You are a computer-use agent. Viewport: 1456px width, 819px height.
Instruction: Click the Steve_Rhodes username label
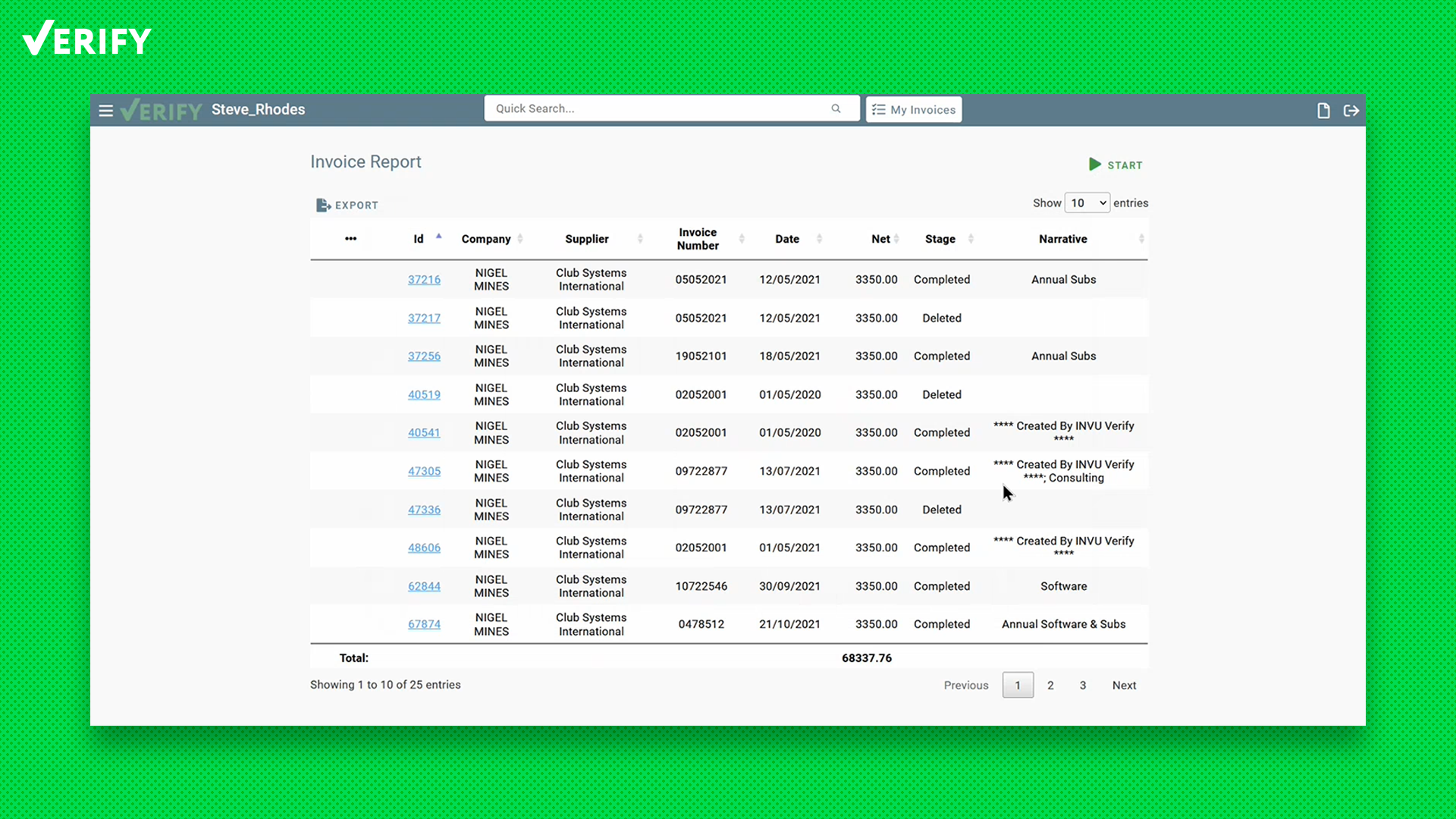pos(258,109)
